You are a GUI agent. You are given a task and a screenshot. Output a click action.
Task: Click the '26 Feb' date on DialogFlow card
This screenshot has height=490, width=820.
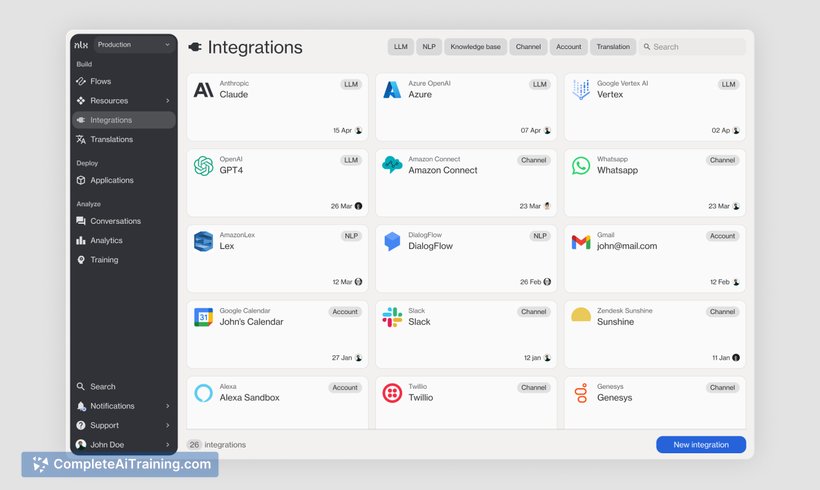[x=530, y=282]
